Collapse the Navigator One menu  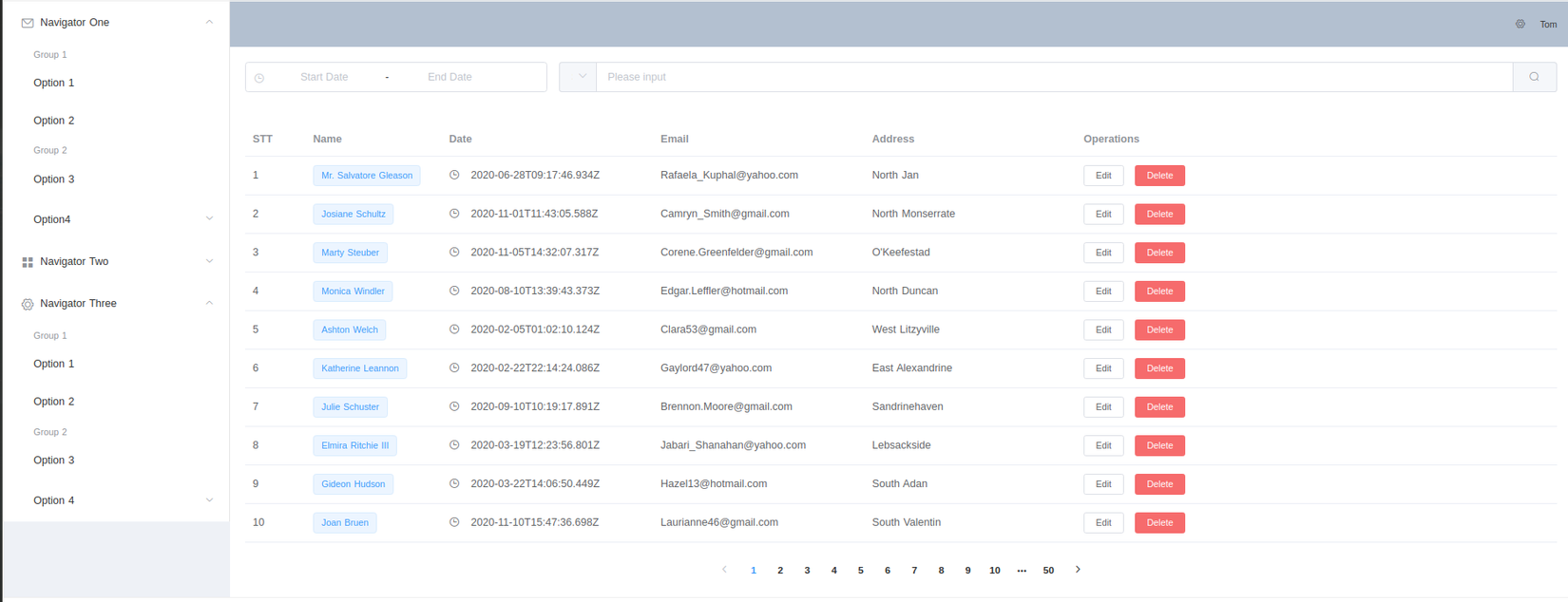209,23
